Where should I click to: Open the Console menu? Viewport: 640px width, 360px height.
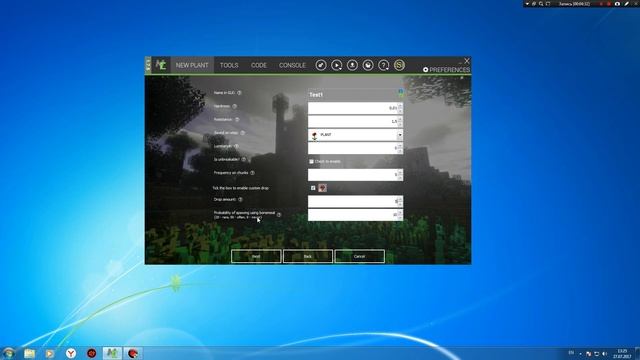click(x=292, y=65)
